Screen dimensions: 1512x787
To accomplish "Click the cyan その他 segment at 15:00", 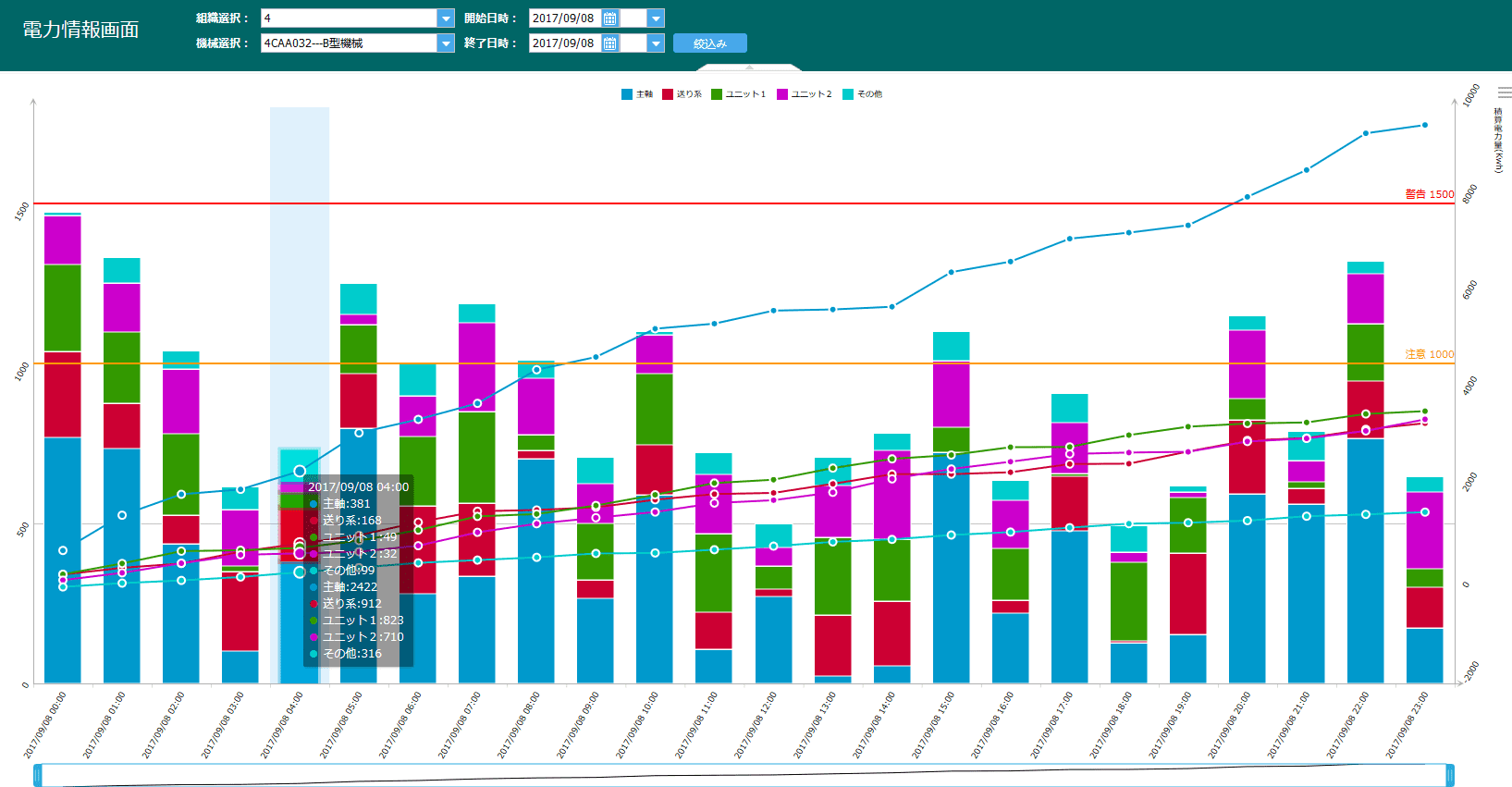I will pos(952,346).
